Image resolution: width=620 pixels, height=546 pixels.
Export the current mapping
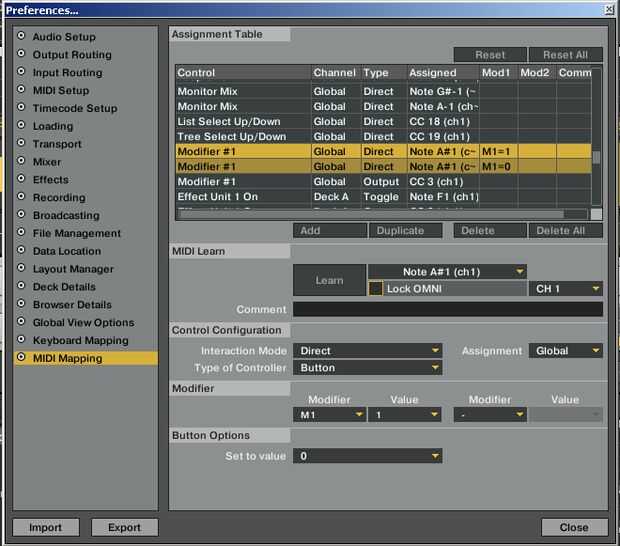click(125, 527)
